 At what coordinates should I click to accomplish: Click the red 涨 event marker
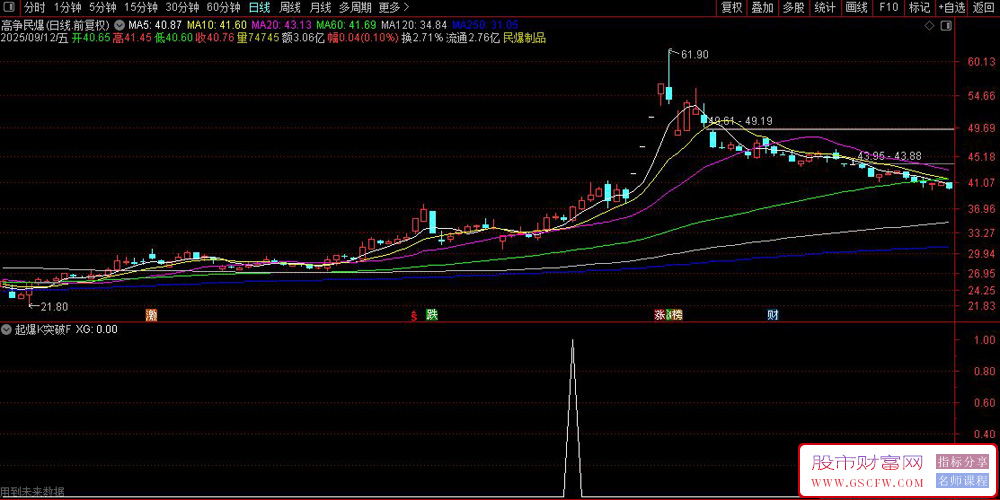click(x=659, y=314)
